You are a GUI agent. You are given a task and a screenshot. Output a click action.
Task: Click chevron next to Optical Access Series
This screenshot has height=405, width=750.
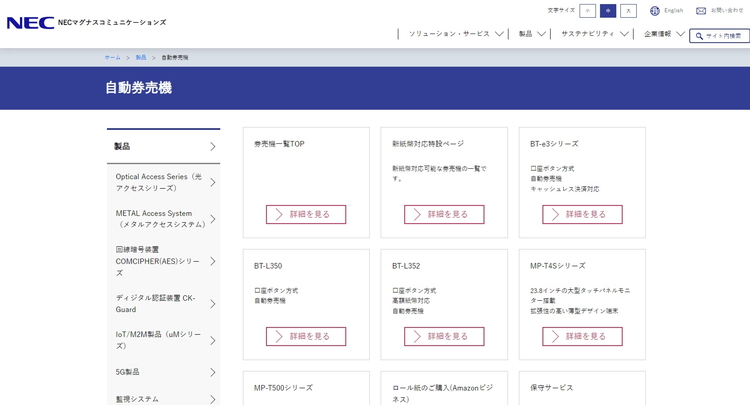pyautogui.click(x=213, y=182)
